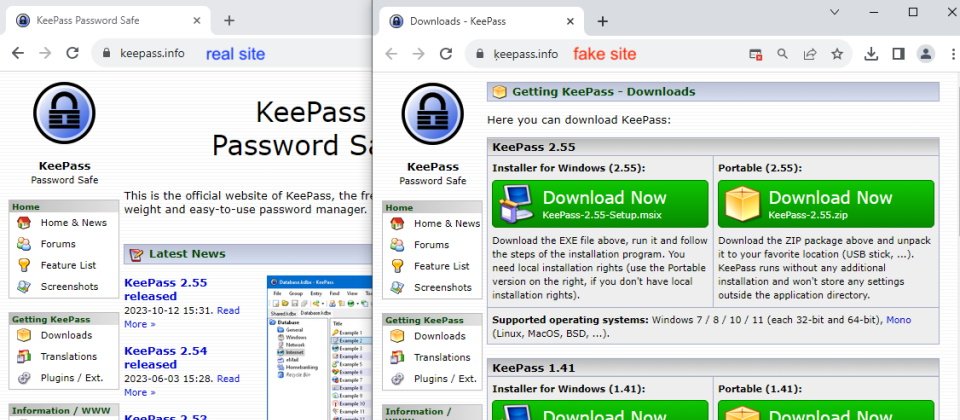Screen dimensions: 960x420
Task: Open the Chrome three-dot menu
Action: pos(953,54)
